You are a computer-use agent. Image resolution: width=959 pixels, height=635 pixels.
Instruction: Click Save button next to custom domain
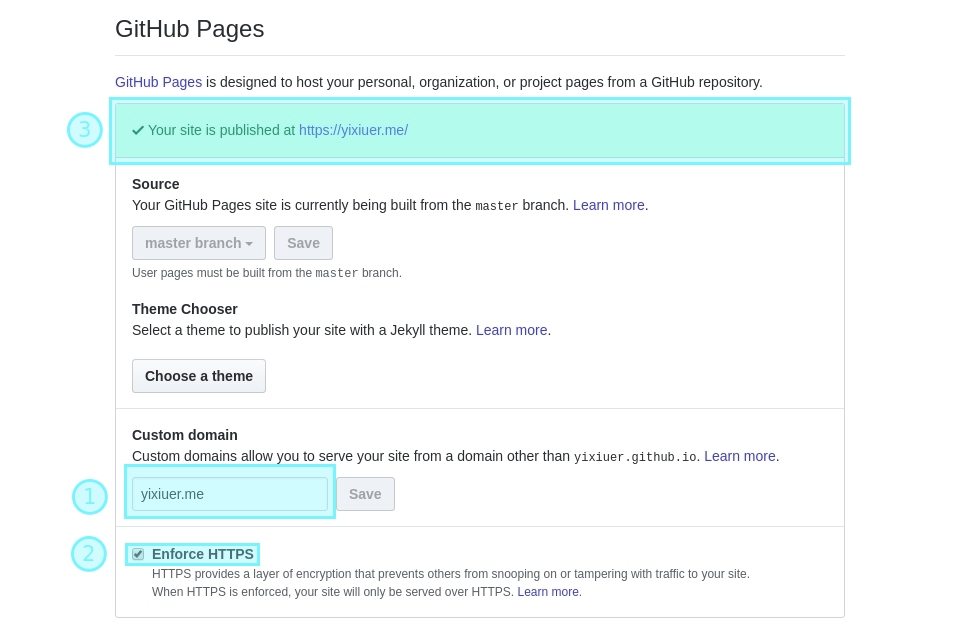point(365,494)
